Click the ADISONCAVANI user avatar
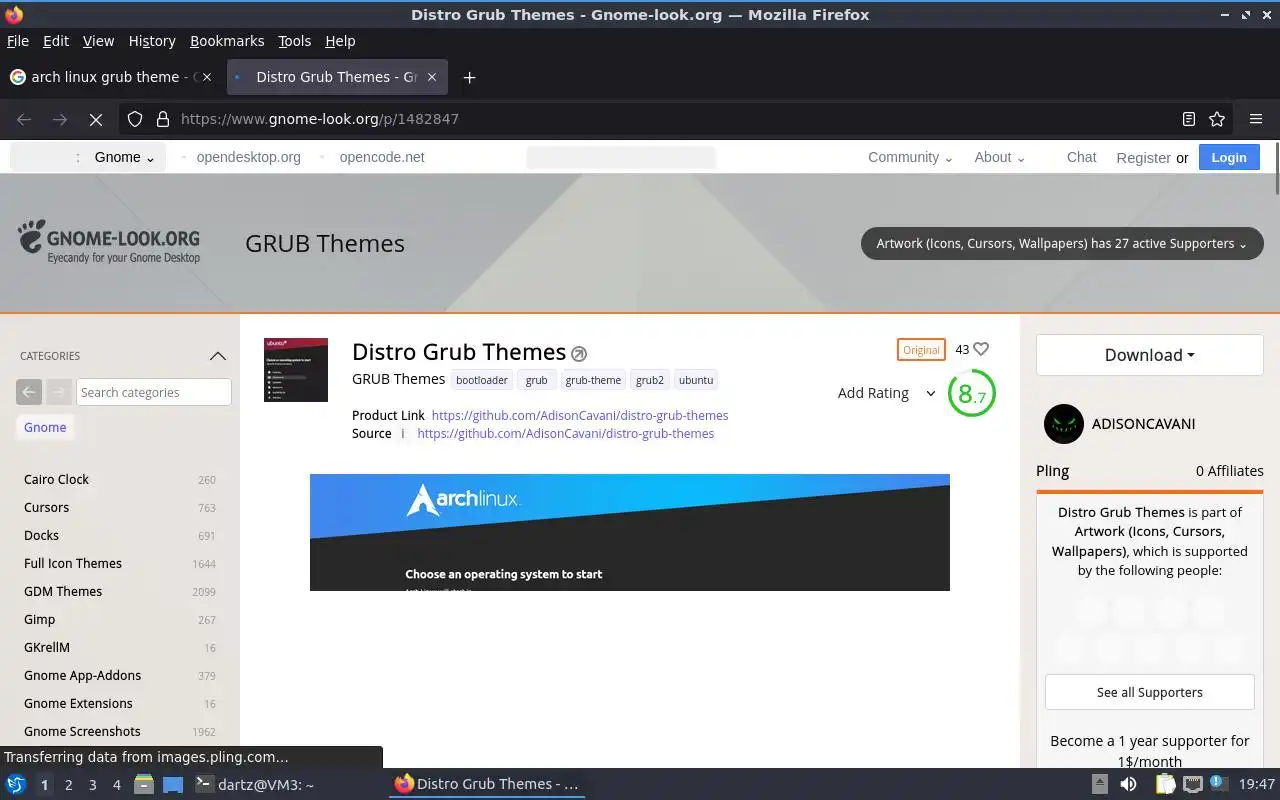This screenshot has width=1280, height=800. coord(1064,424)
